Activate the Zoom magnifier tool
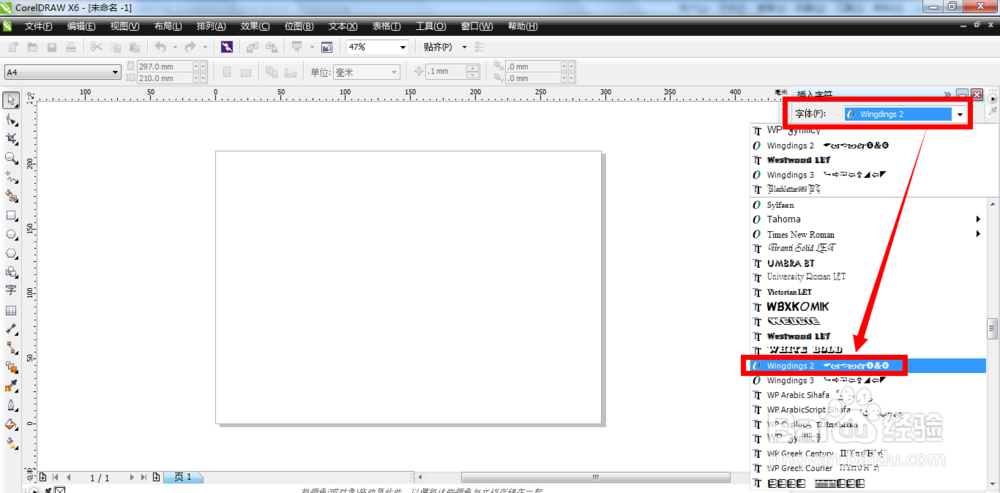This screenshot has height=493, width=1000. (x=11, y=158)
